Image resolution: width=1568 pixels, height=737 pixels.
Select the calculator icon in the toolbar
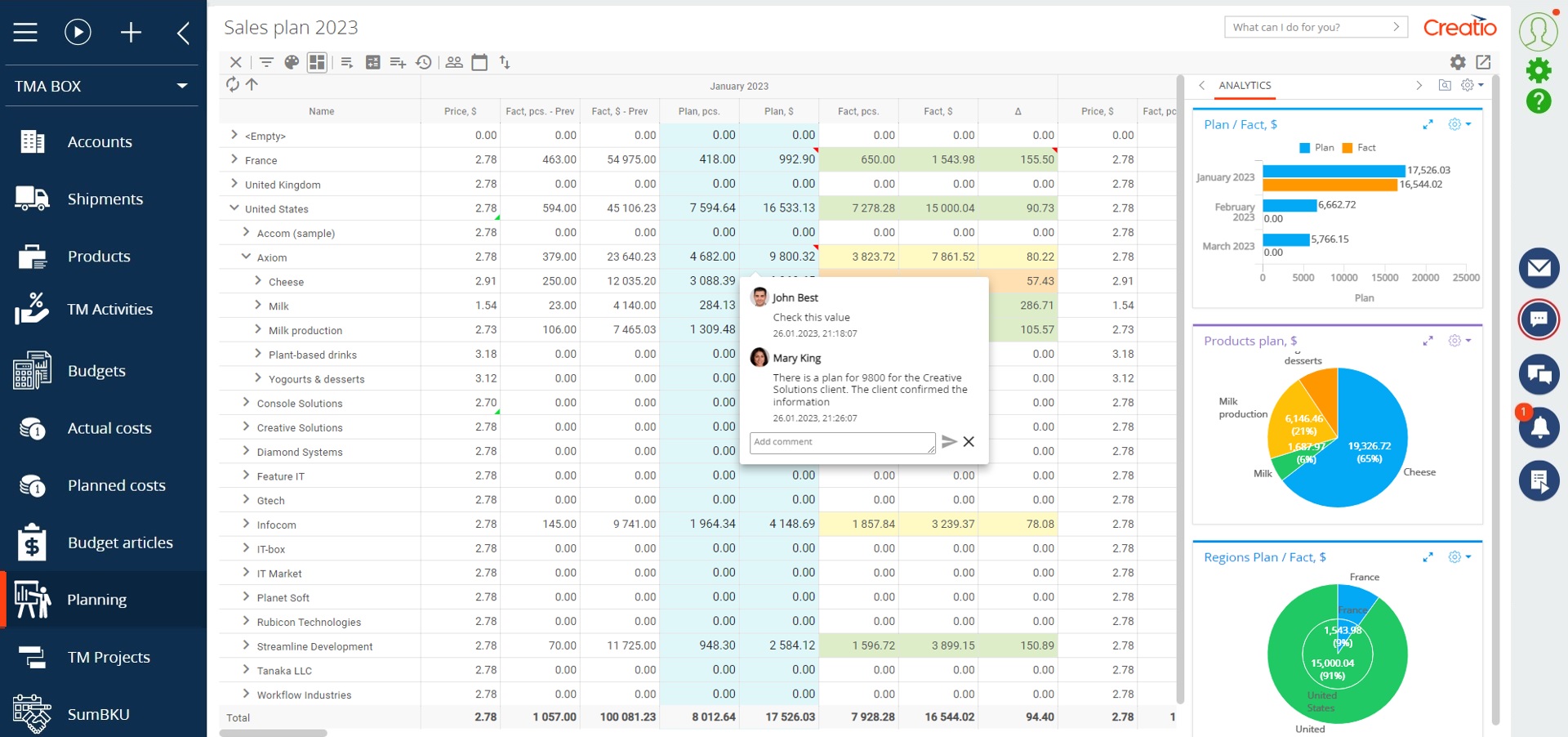[372, 62]
